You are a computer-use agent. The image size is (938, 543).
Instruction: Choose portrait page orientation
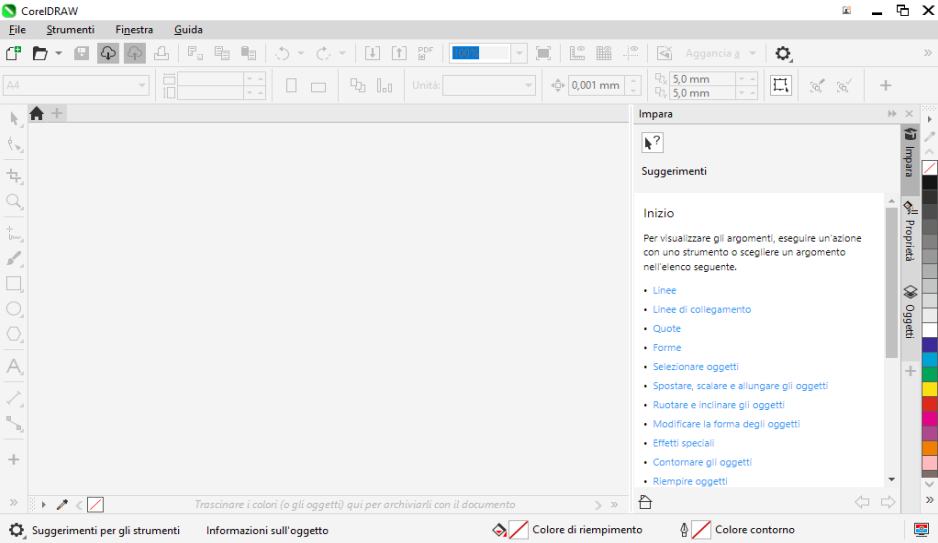coord(291,86)
